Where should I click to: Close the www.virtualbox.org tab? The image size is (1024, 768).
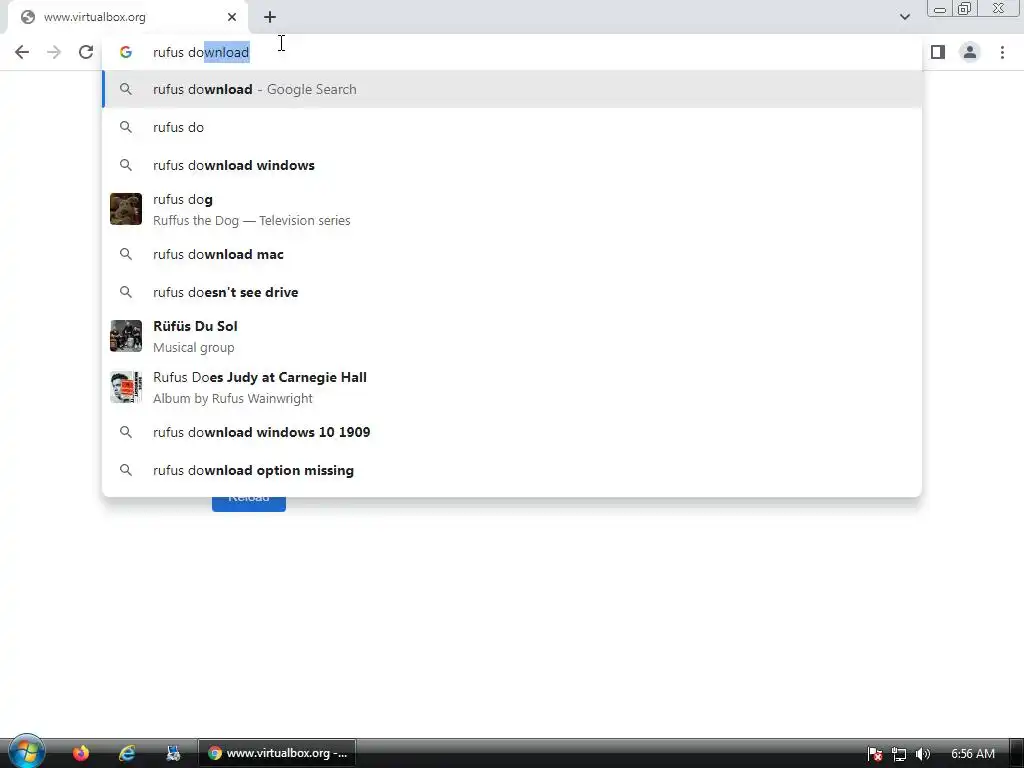tap(232, 17)
